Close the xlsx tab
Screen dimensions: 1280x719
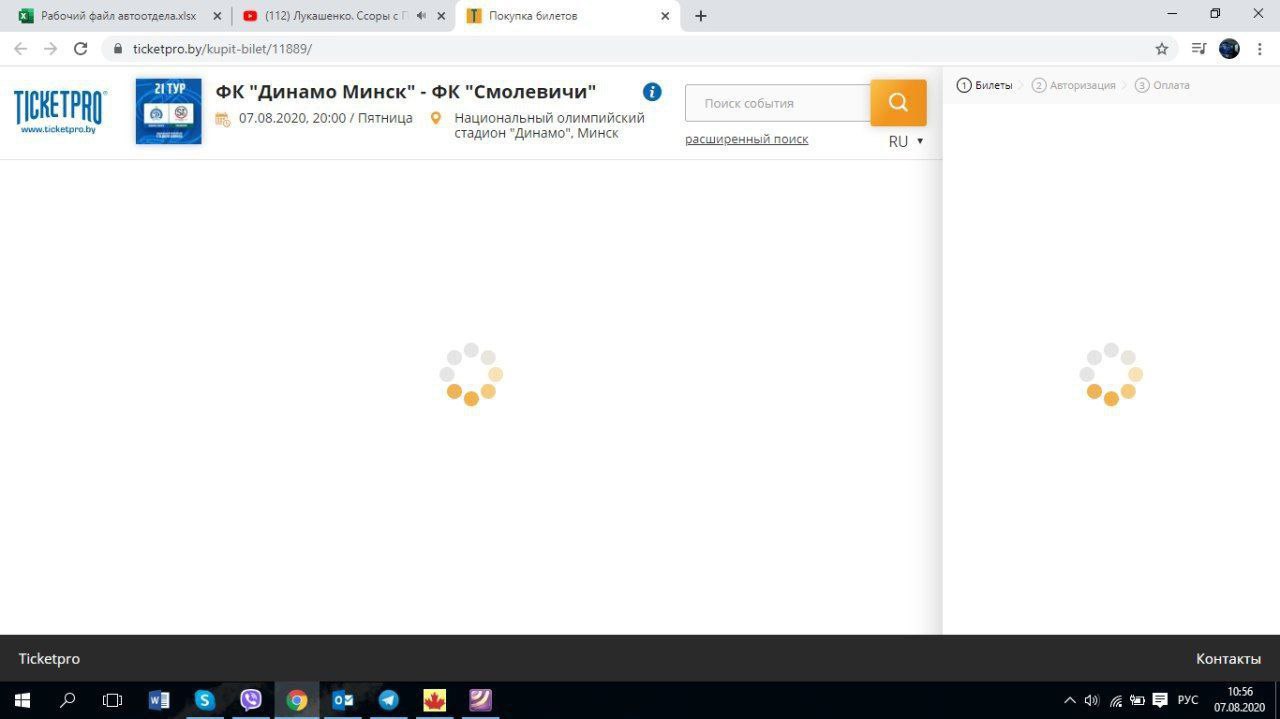coord(217,16)
